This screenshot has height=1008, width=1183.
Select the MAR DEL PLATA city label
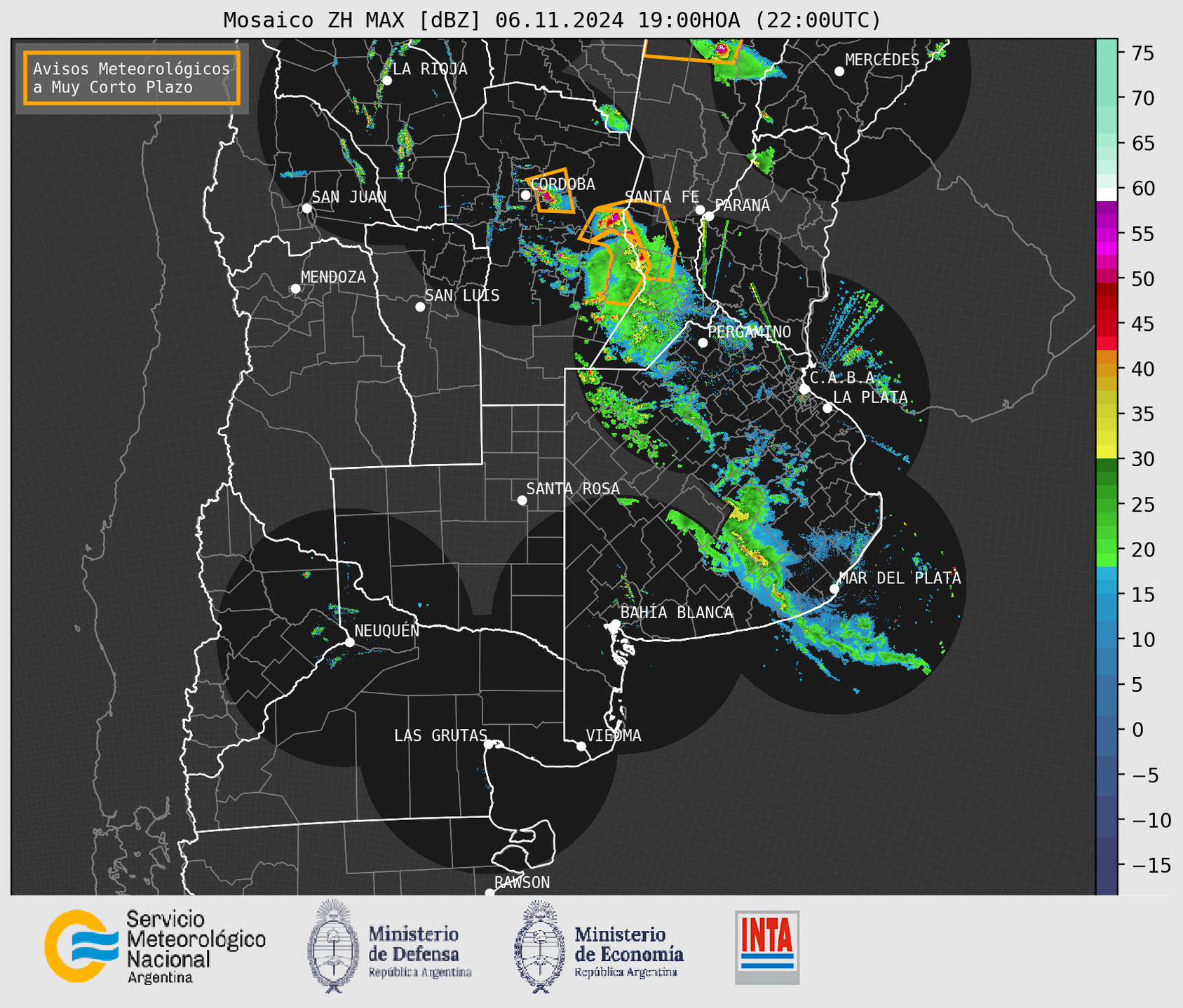900,578
